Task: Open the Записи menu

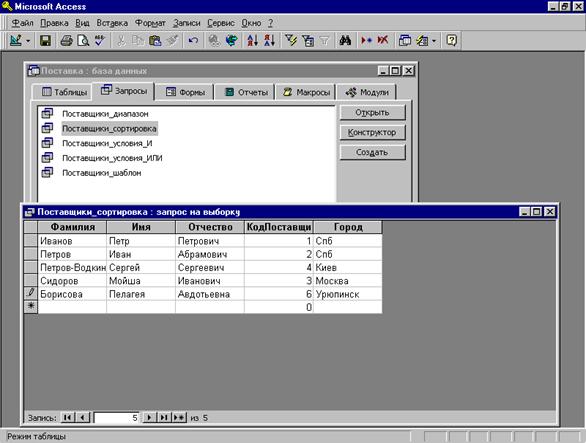Action: coord(186,23)
